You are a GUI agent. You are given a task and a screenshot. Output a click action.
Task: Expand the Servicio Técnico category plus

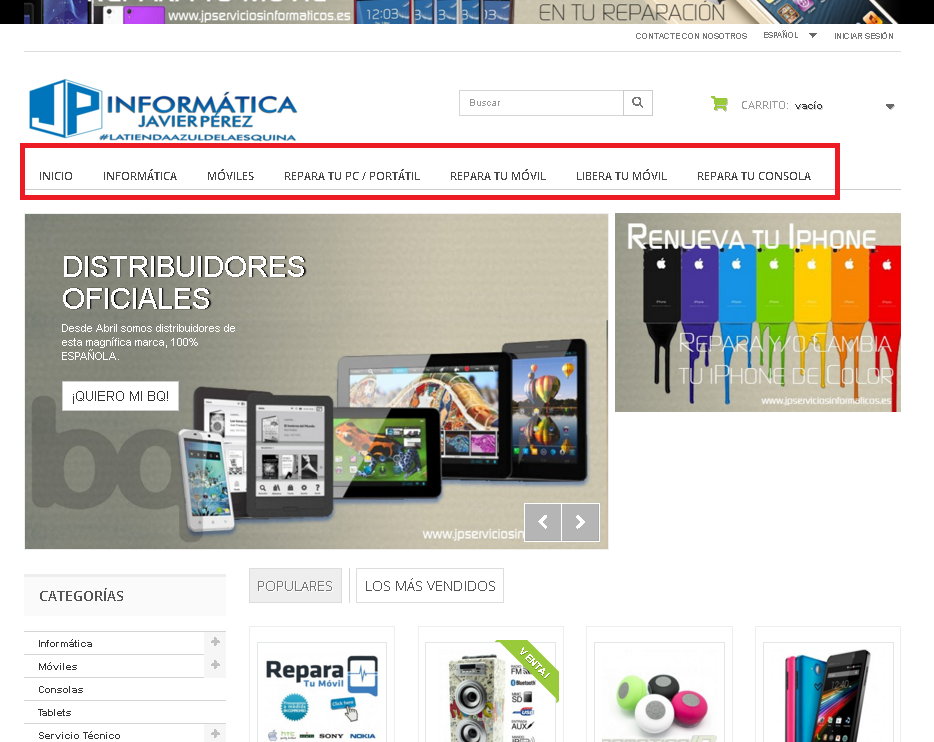(215, 734)
